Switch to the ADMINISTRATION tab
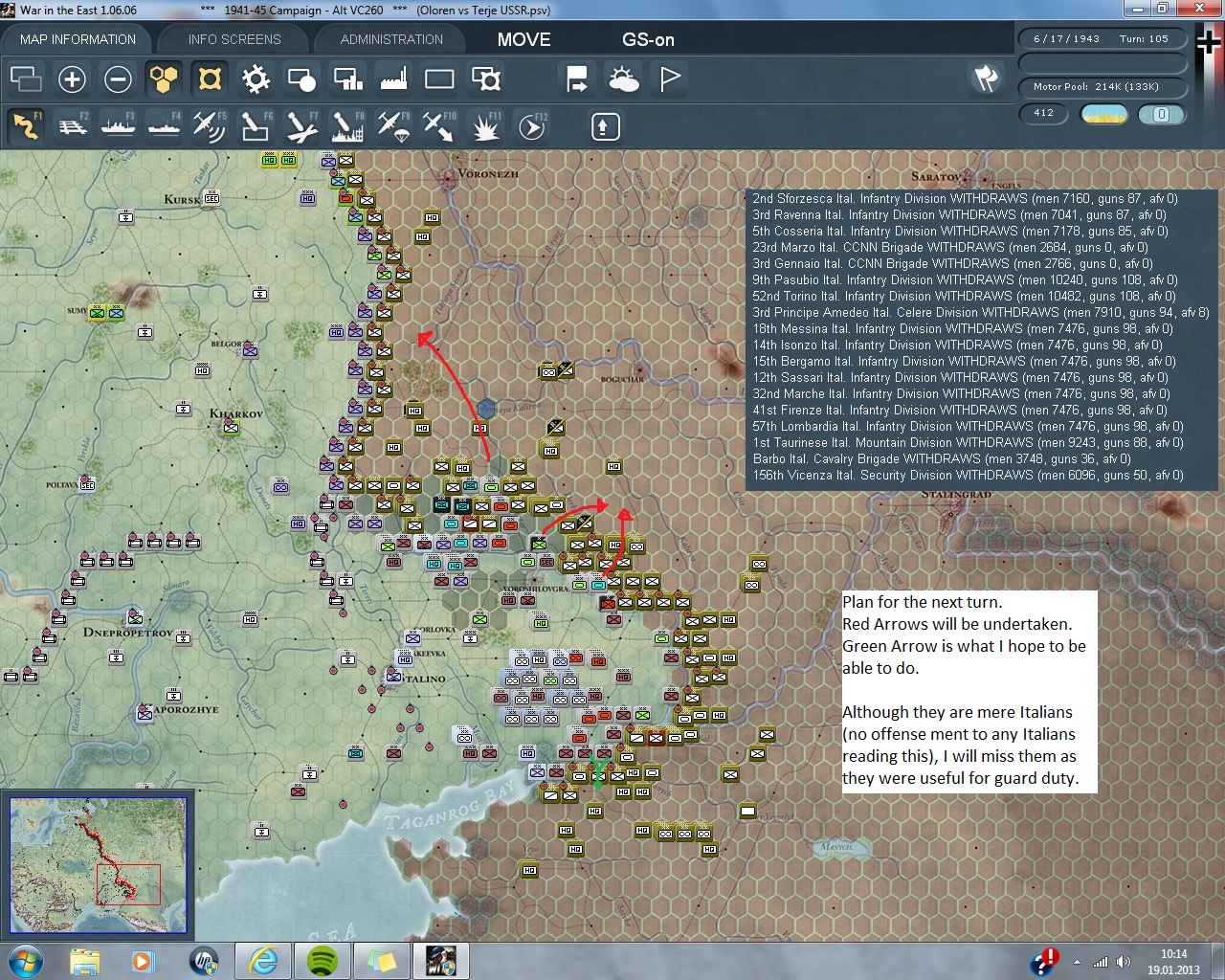The width and height of the screenshot is (1225, 980). click(x=391, y=39)
